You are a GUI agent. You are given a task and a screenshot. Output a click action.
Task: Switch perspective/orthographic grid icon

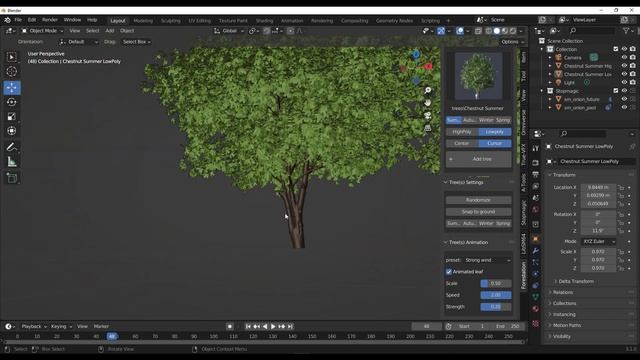[427, 128]
